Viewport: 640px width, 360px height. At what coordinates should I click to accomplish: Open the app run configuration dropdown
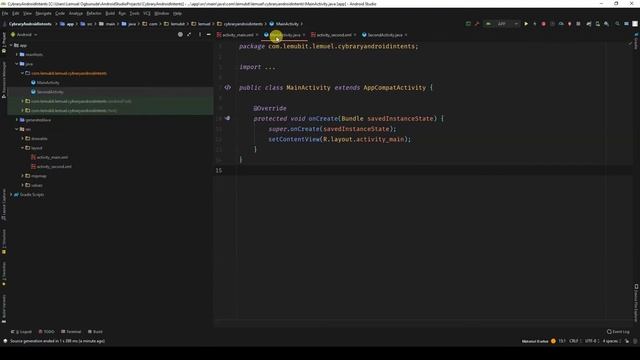502,24
